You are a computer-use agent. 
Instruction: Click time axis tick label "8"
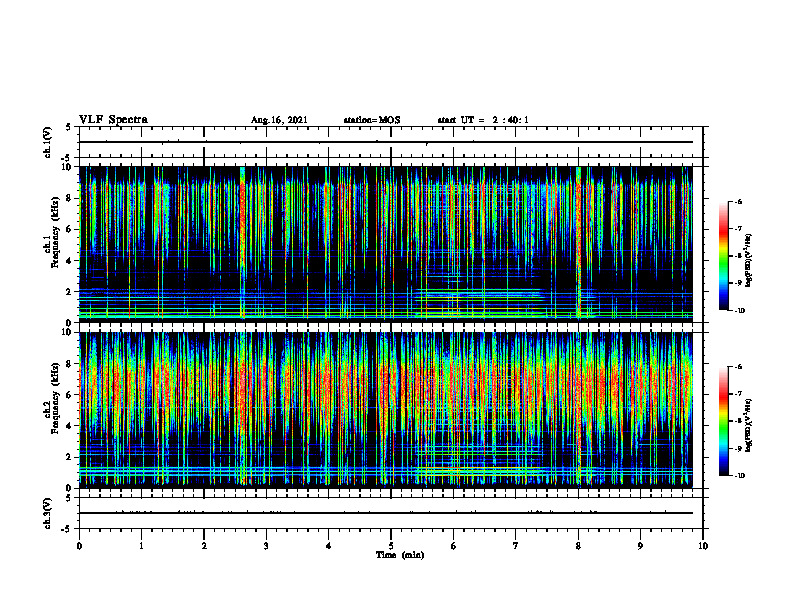coord(578,546)
